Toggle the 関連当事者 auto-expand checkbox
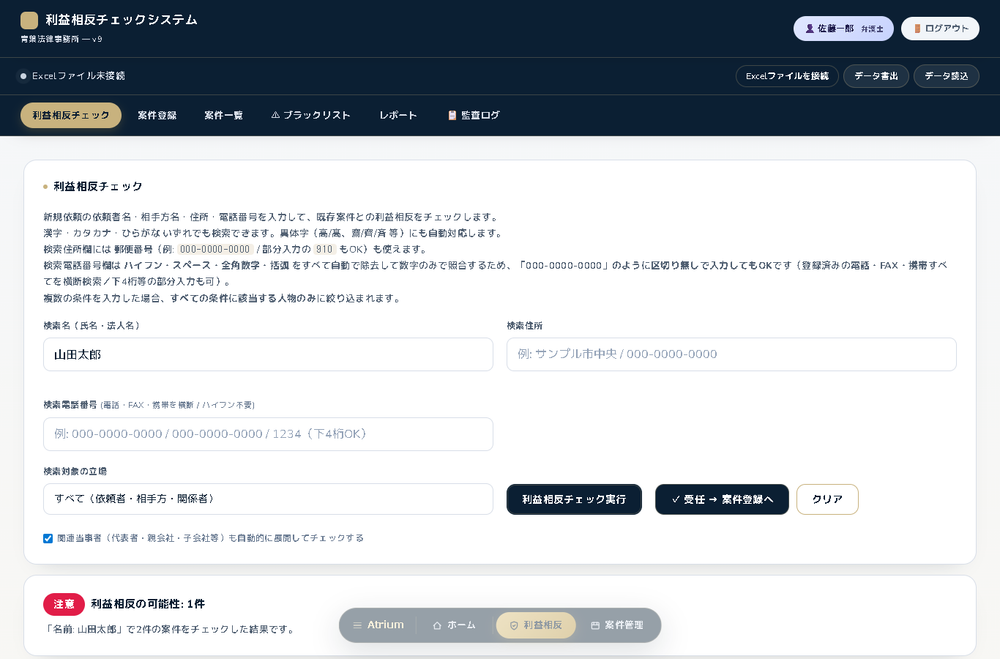The image size is (1000, 659). tap(48, 538)
